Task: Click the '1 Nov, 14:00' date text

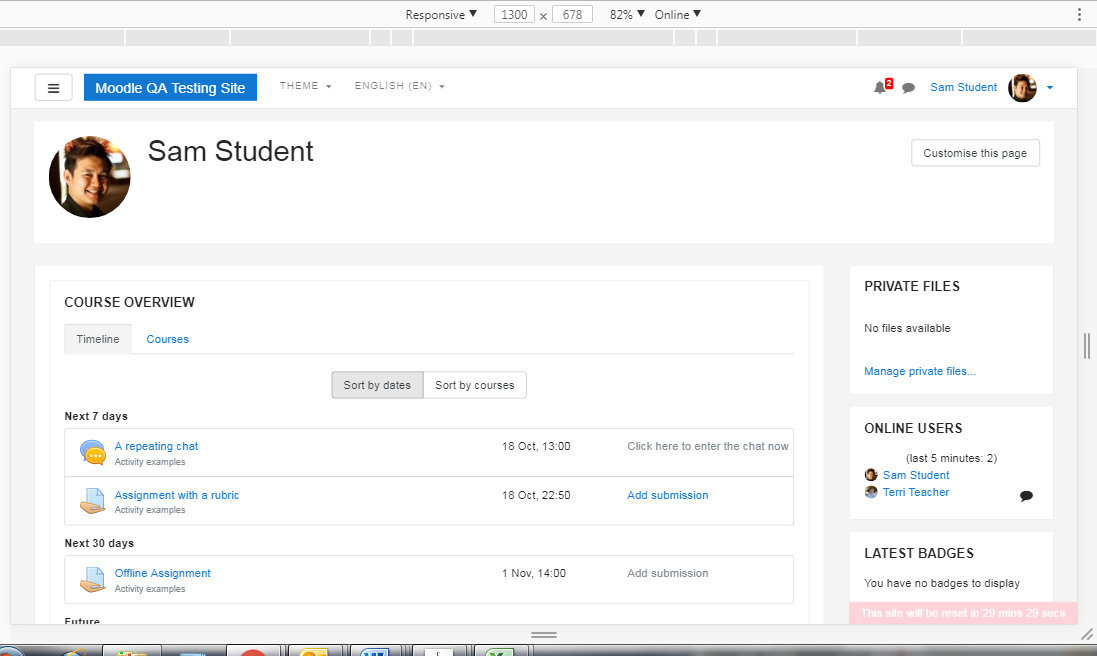Action: (534, 573)
